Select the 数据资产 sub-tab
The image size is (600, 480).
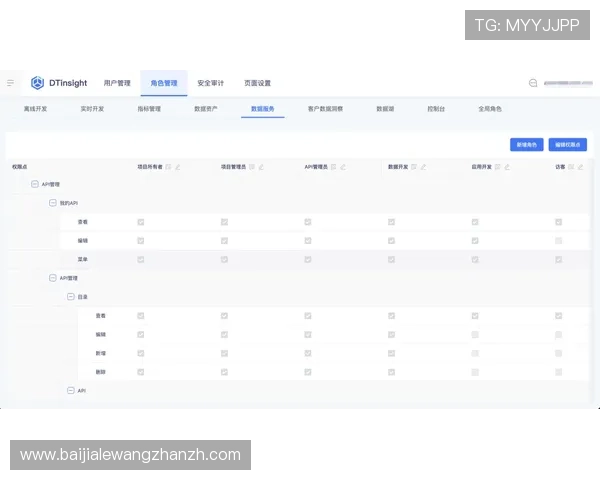pyautogui.click(x=205, y=108)
